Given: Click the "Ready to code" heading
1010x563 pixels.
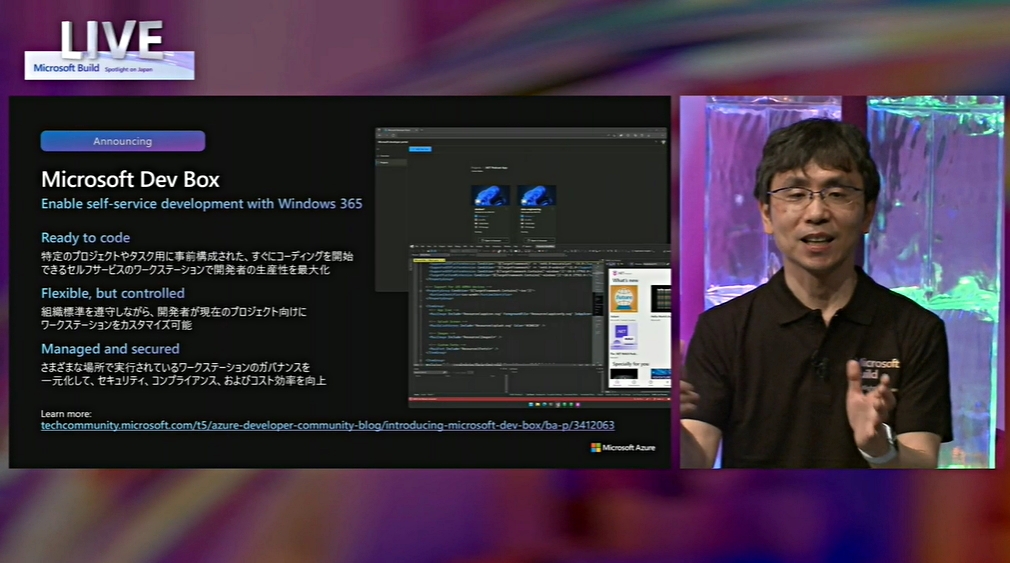Looking at the screenshot, I should point(86,238).
